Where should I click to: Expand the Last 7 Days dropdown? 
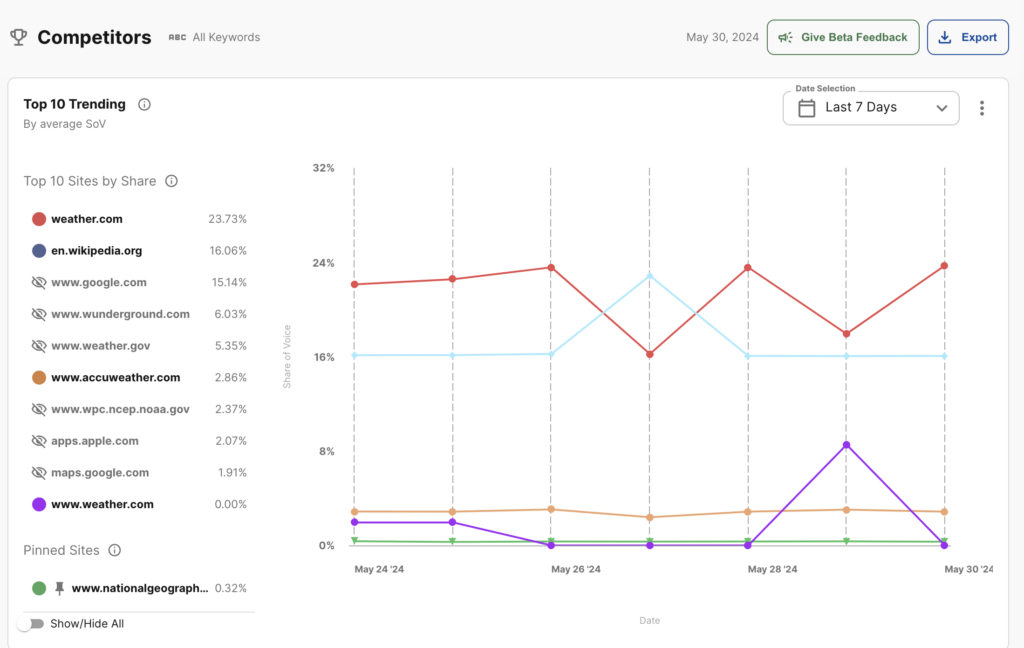(870, 108)
